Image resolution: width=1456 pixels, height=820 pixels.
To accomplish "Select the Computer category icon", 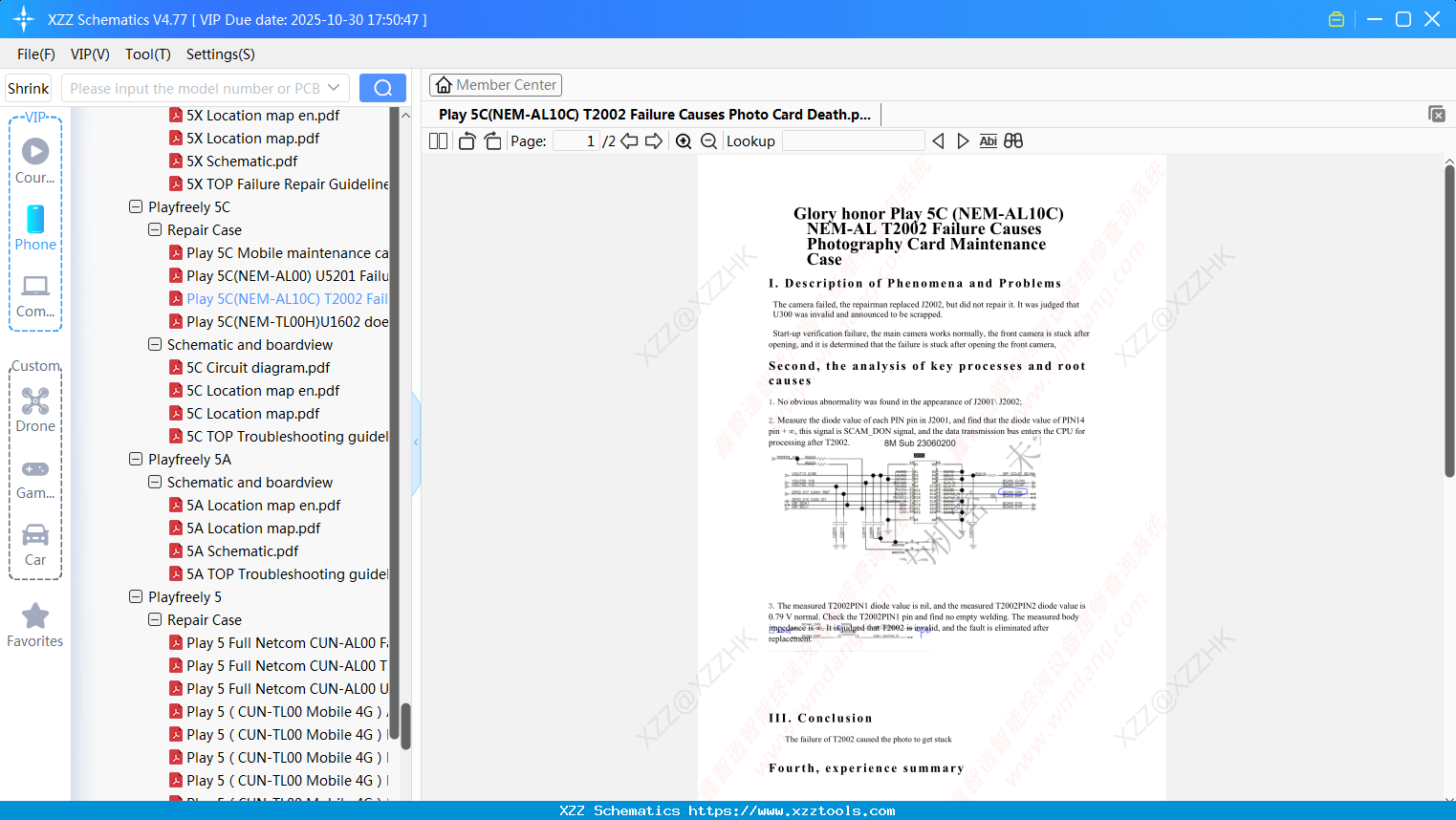I will tap(35, 295).
